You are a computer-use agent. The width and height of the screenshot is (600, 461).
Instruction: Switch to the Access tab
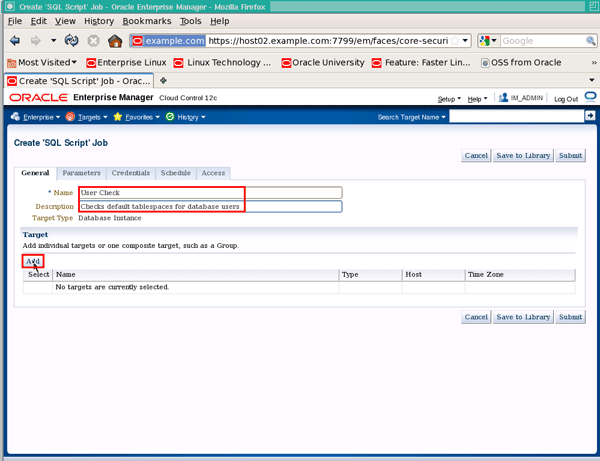[213, 173]
